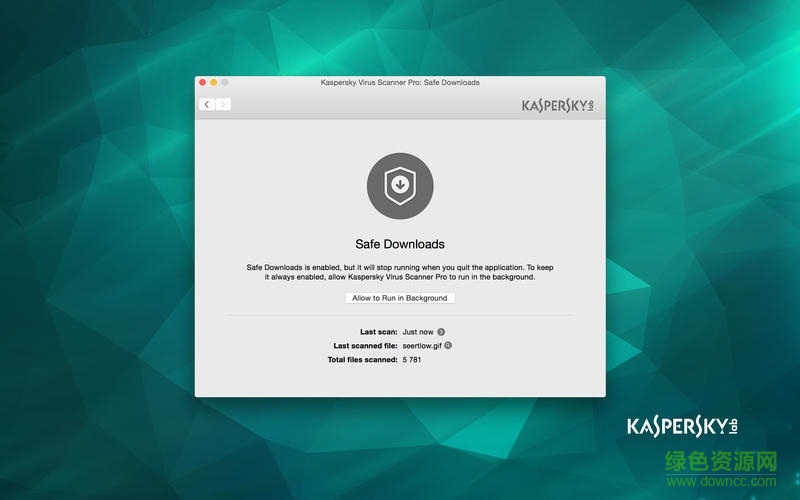Go back using the left chevron button

click(207, 104)
